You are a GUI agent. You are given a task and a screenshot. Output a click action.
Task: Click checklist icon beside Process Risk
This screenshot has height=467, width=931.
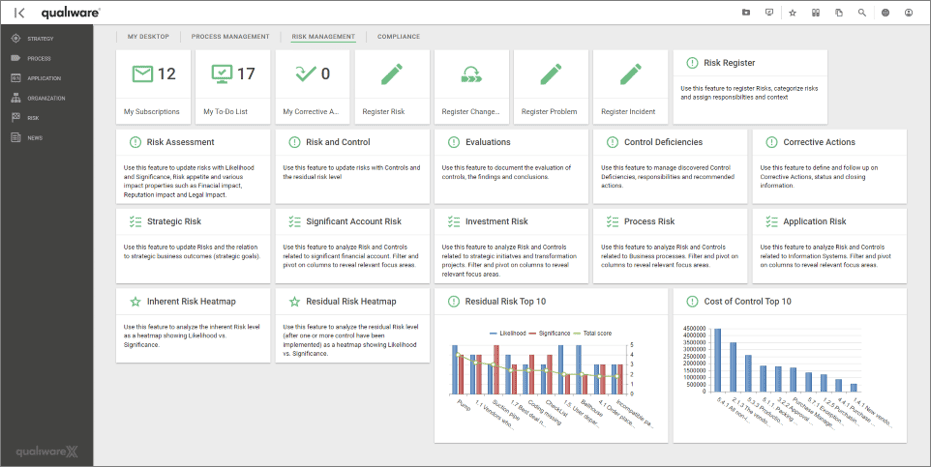(612, 221)
